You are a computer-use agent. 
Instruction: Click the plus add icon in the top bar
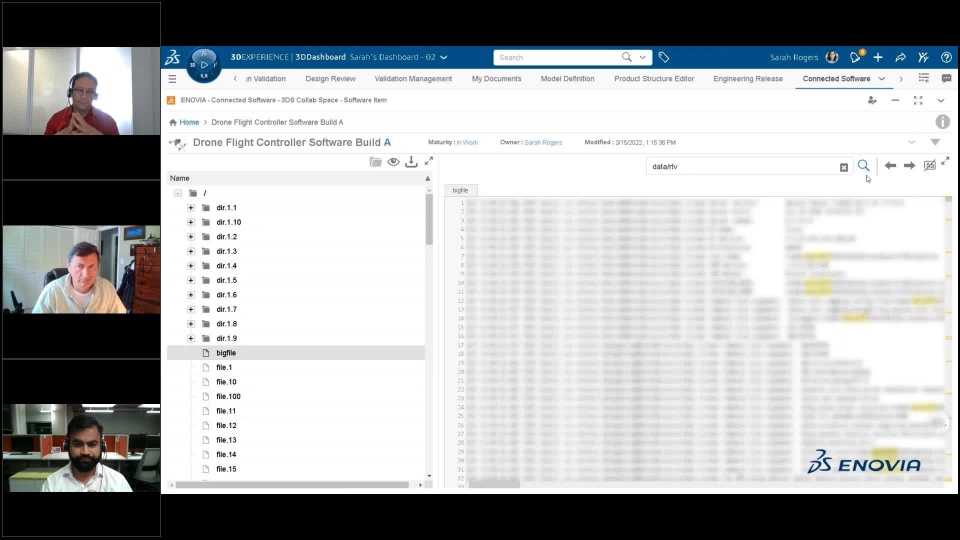878,57
